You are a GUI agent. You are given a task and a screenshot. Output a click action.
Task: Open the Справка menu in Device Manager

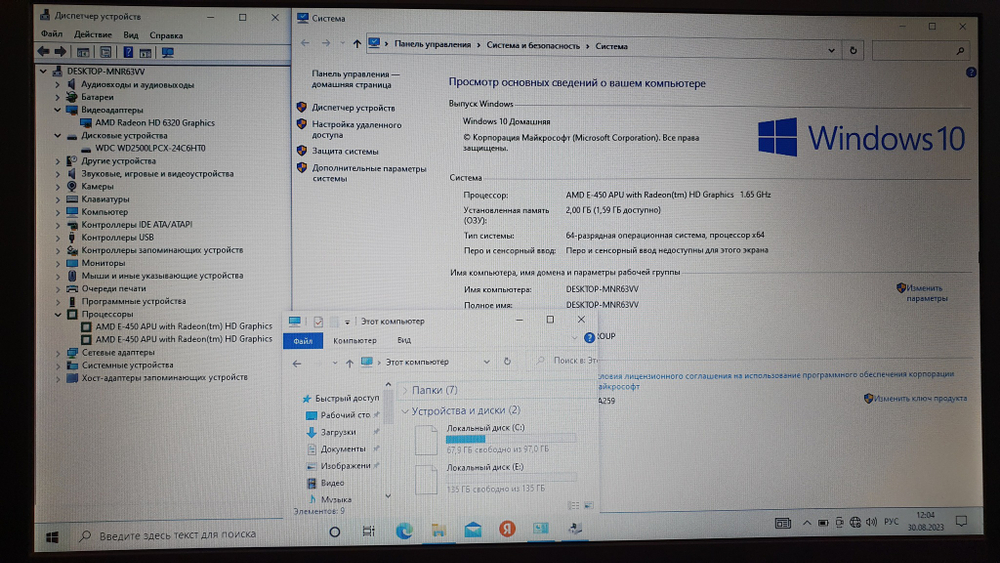pos(166,35)
